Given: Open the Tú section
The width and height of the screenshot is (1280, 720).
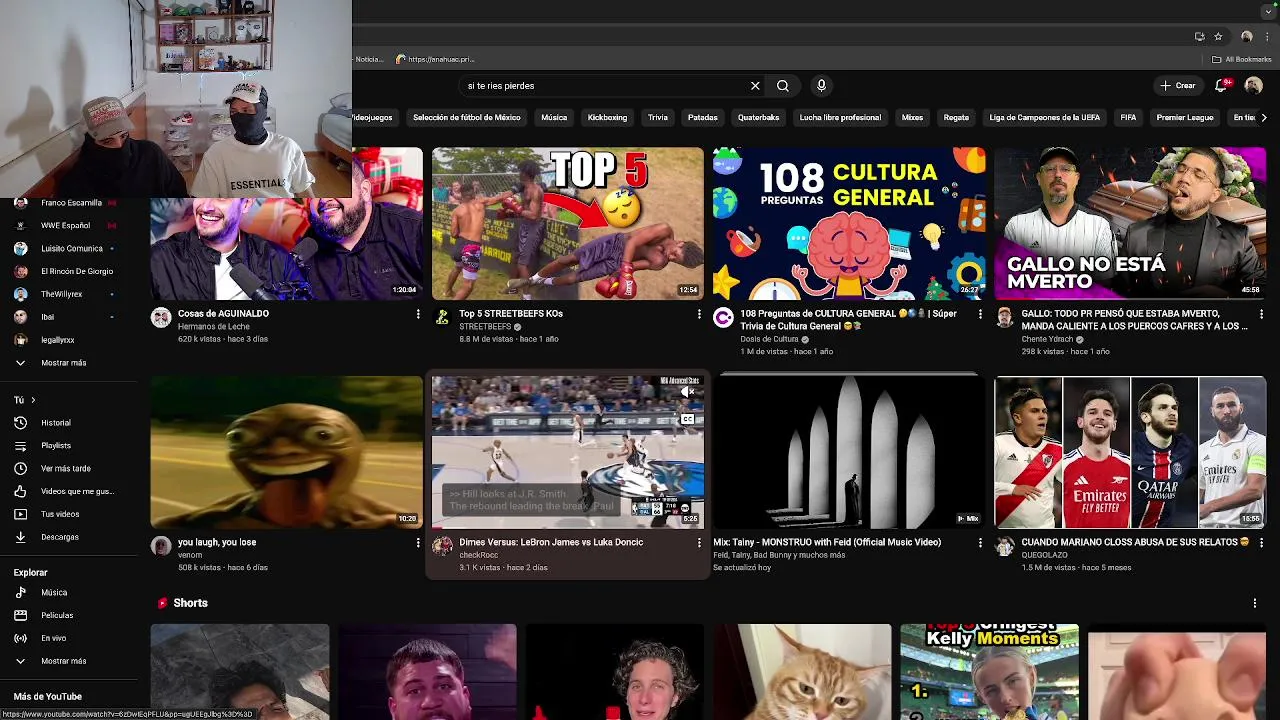Looking at the screenshot, I should 25,400.
